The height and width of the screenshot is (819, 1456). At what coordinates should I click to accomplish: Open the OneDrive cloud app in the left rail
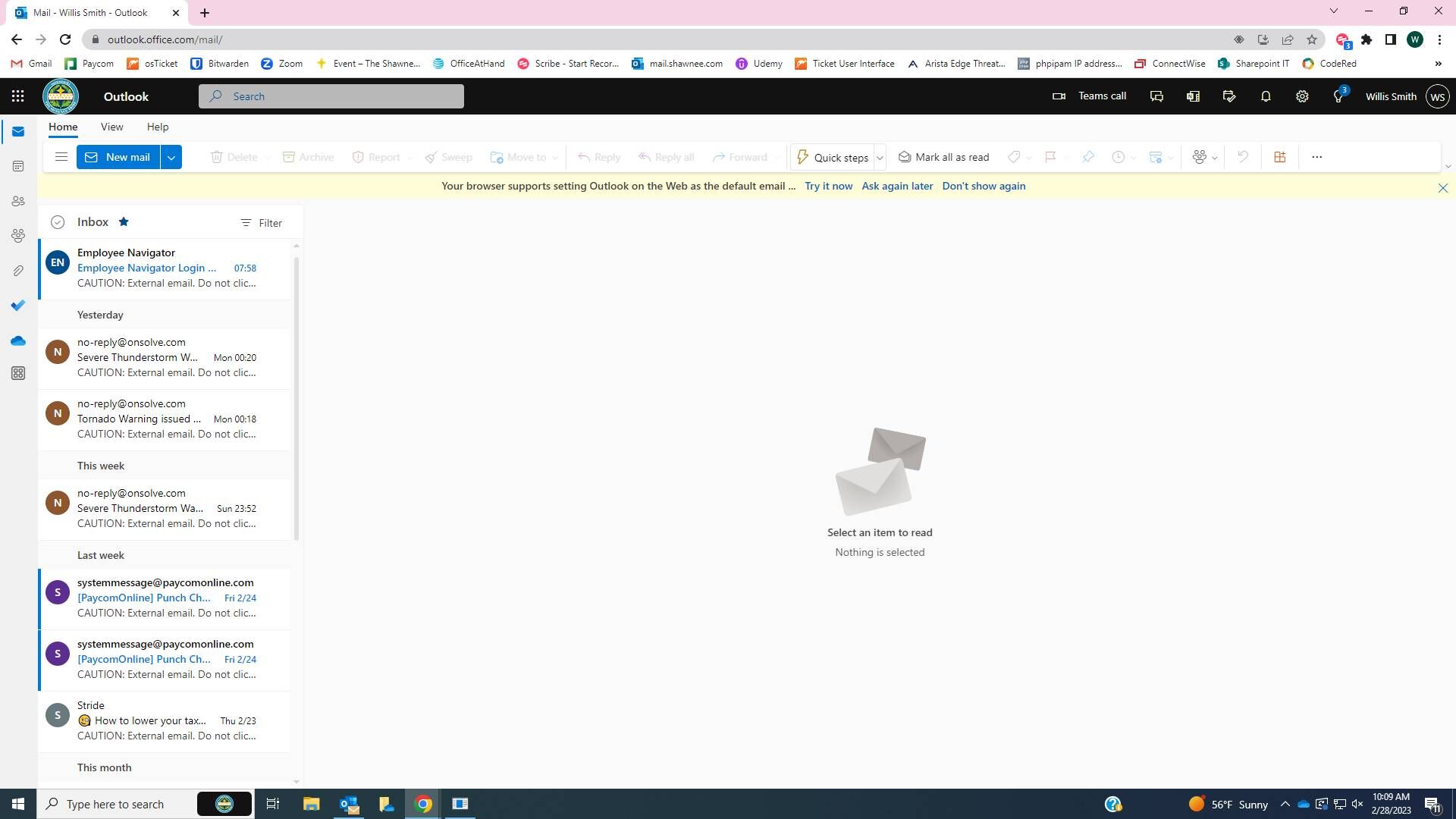pyautogui.click(x=18, y=340)
